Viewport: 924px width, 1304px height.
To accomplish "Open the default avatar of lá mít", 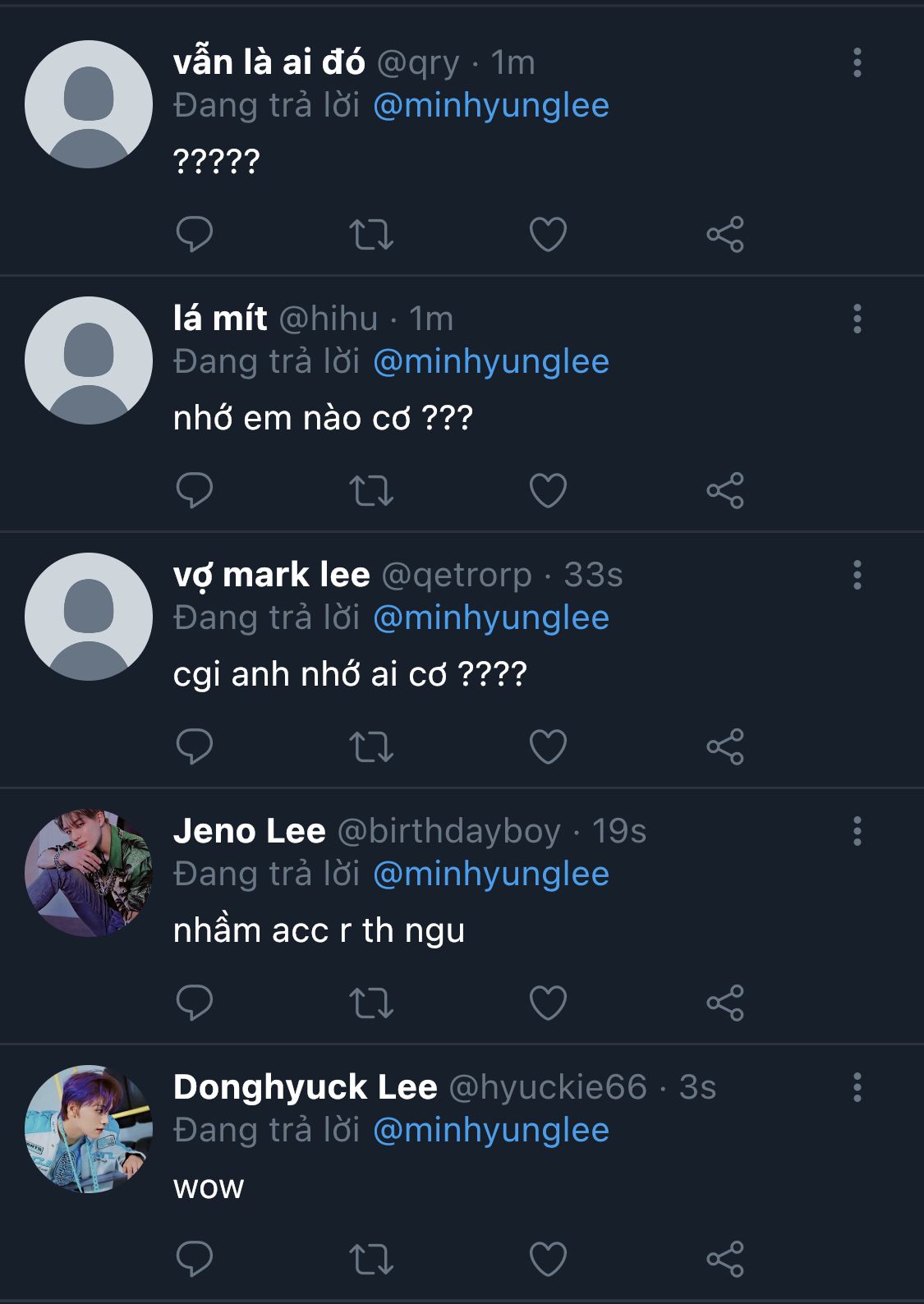I will (x=89, y=360).
